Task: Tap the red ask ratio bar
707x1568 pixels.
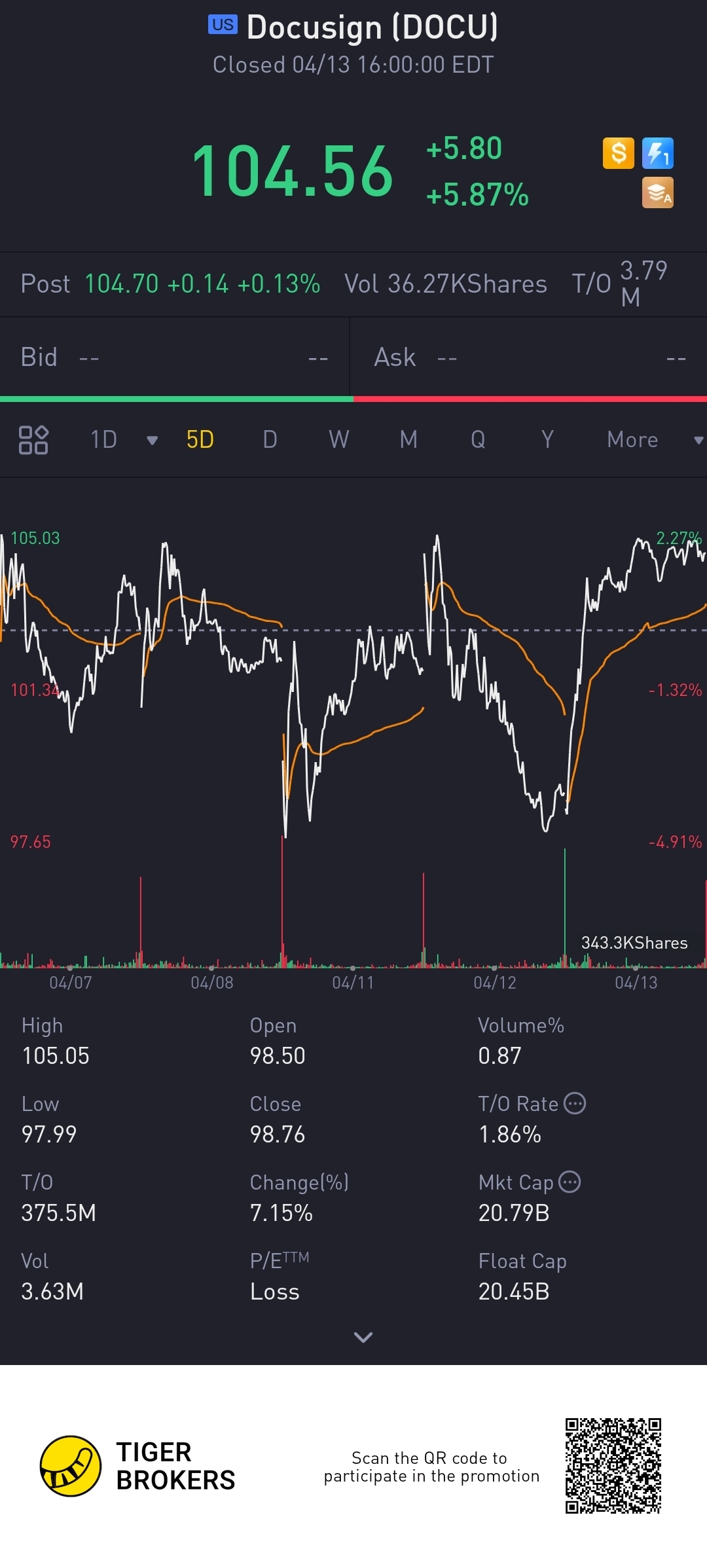Action: coord(530,399)
